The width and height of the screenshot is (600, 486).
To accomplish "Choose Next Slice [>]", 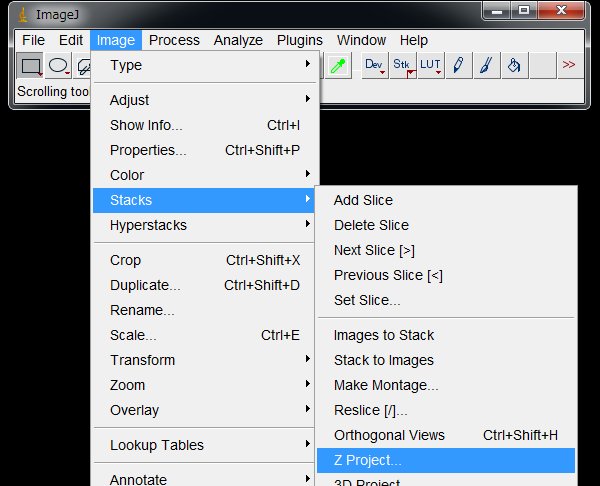I will (x=446, y=250).
